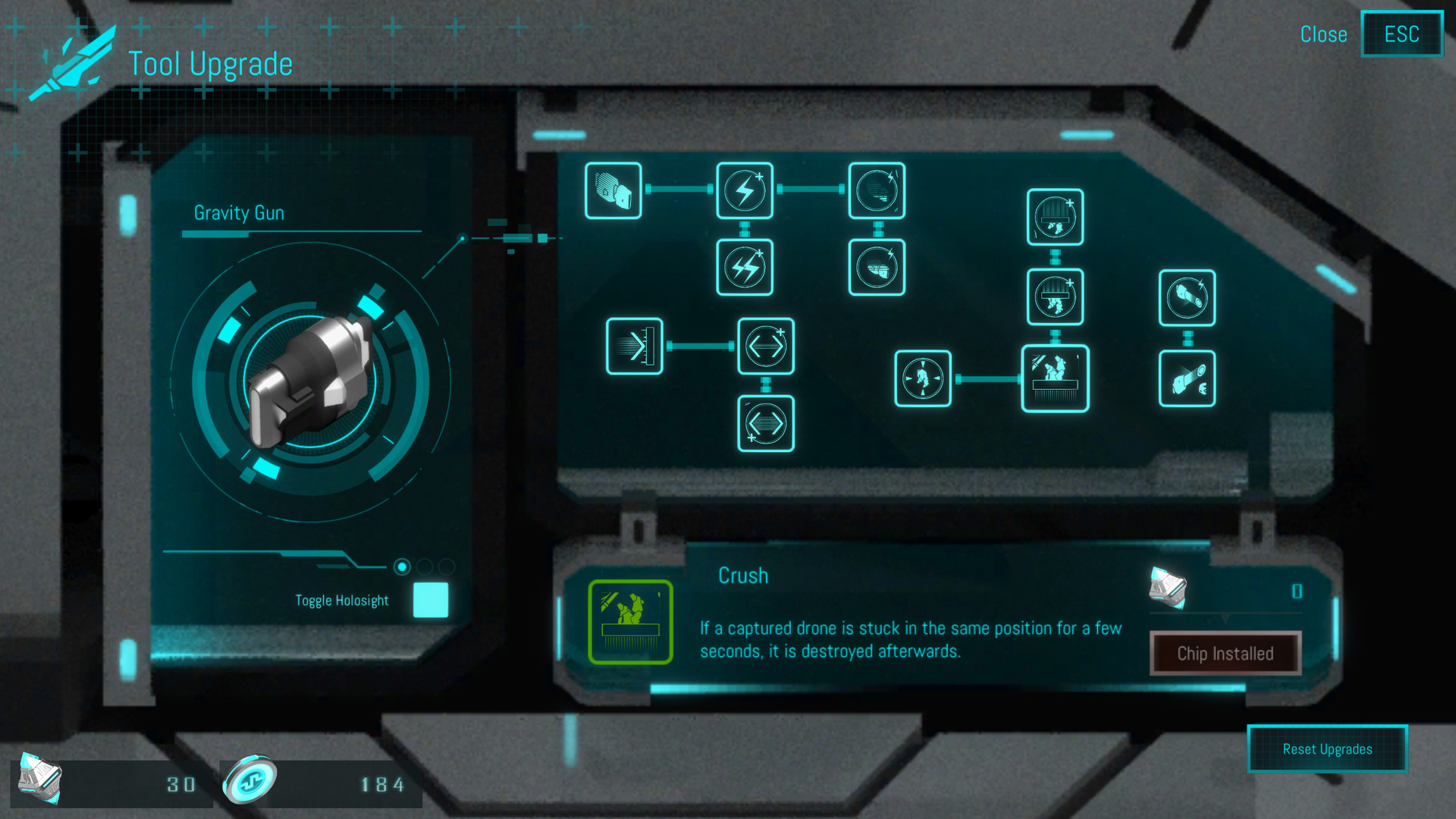Image resolution: width=1456 pixels, height=819 pixels.
Task: Click the dual-arrow range upgrade icon
Action: click(x=767, y=345)
